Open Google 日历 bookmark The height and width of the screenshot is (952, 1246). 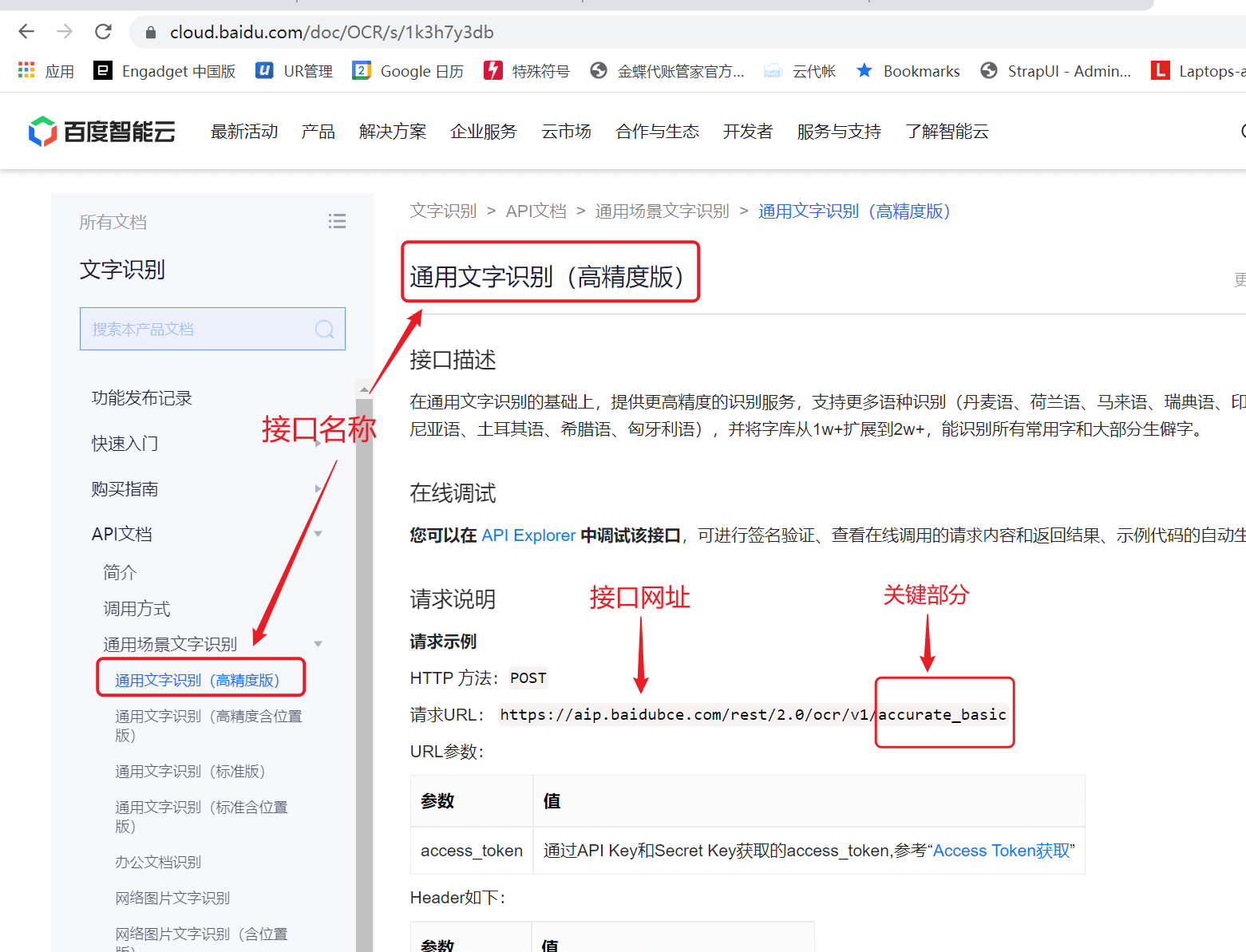[x=408, y=71]
